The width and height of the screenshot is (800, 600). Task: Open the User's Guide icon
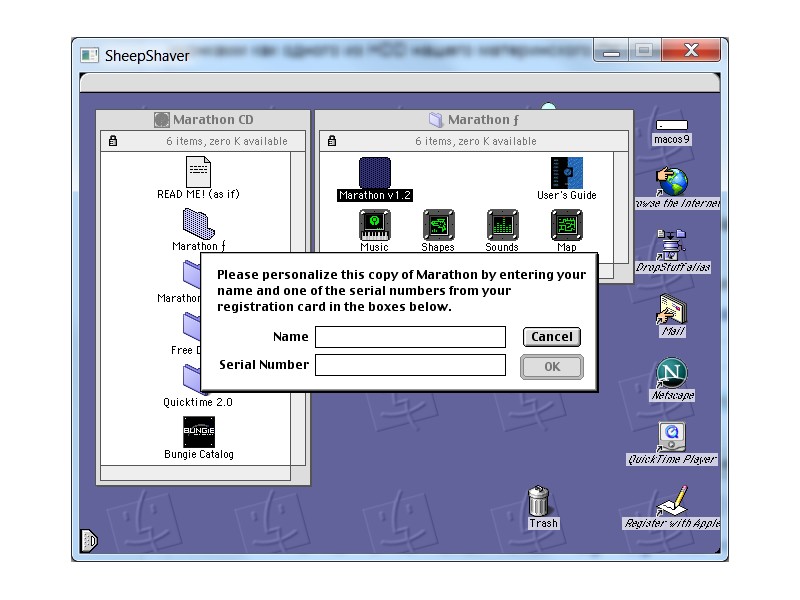pyautogui.click(x=566, y=173)
